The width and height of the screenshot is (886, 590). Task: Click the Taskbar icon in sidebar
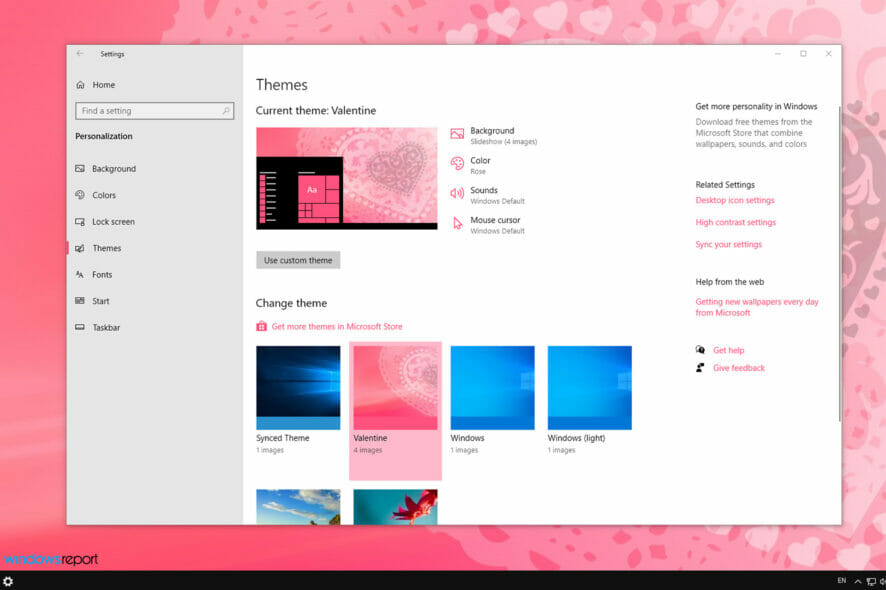click(80, 327)
